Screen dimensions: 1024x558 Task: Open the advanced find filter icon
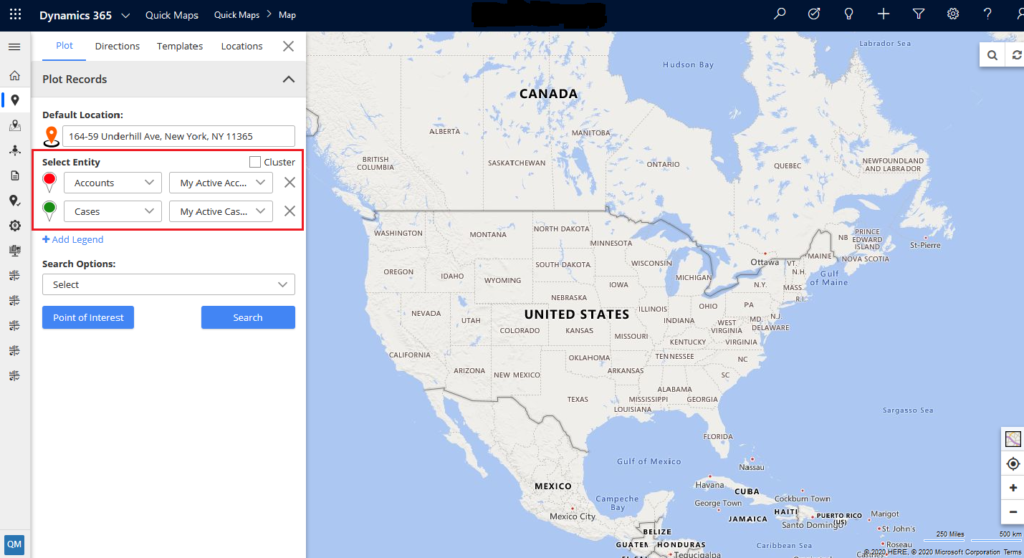pyautogui.click(x=918, y=15)
